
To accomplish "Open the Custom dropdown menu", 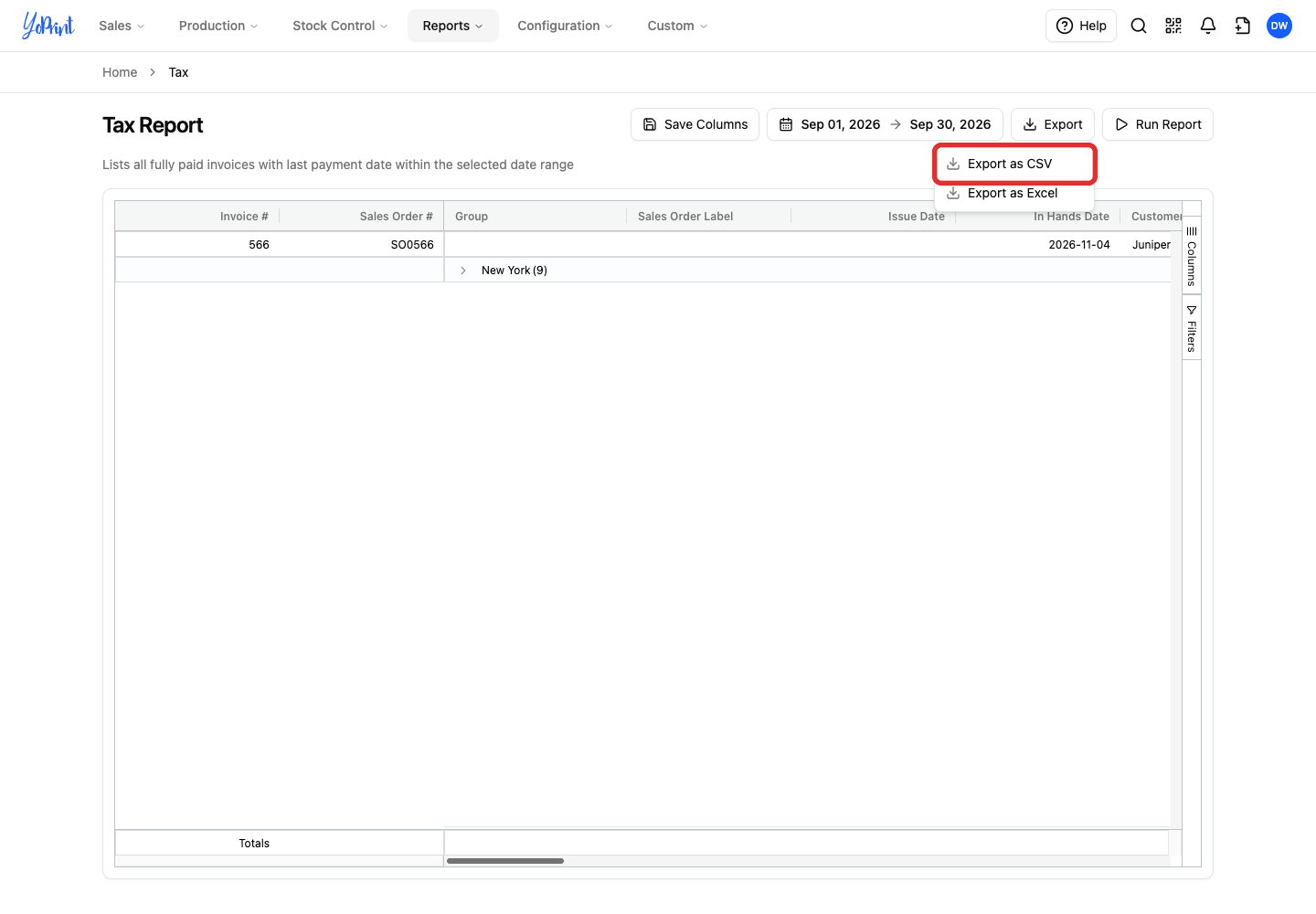I will 677,26.
